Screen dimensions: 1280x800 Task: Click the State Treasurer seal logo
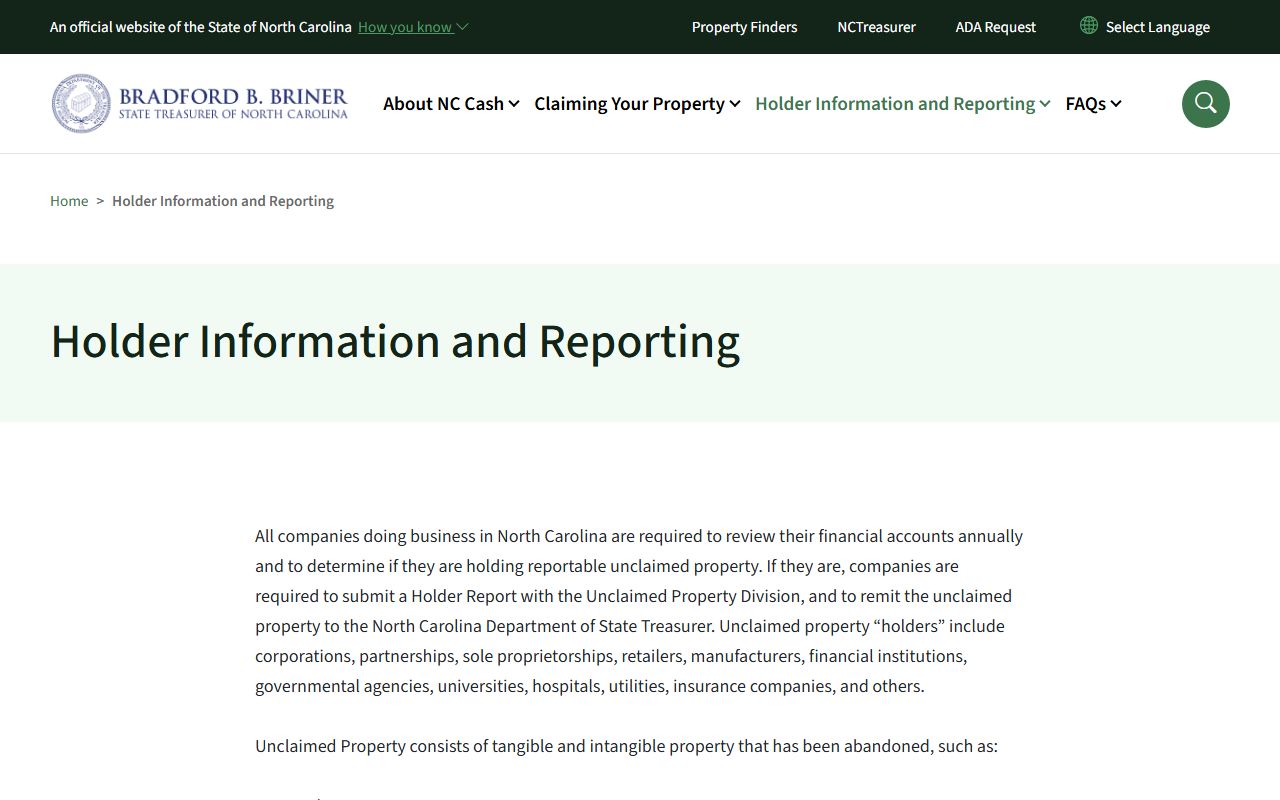(x=81, y=103)
